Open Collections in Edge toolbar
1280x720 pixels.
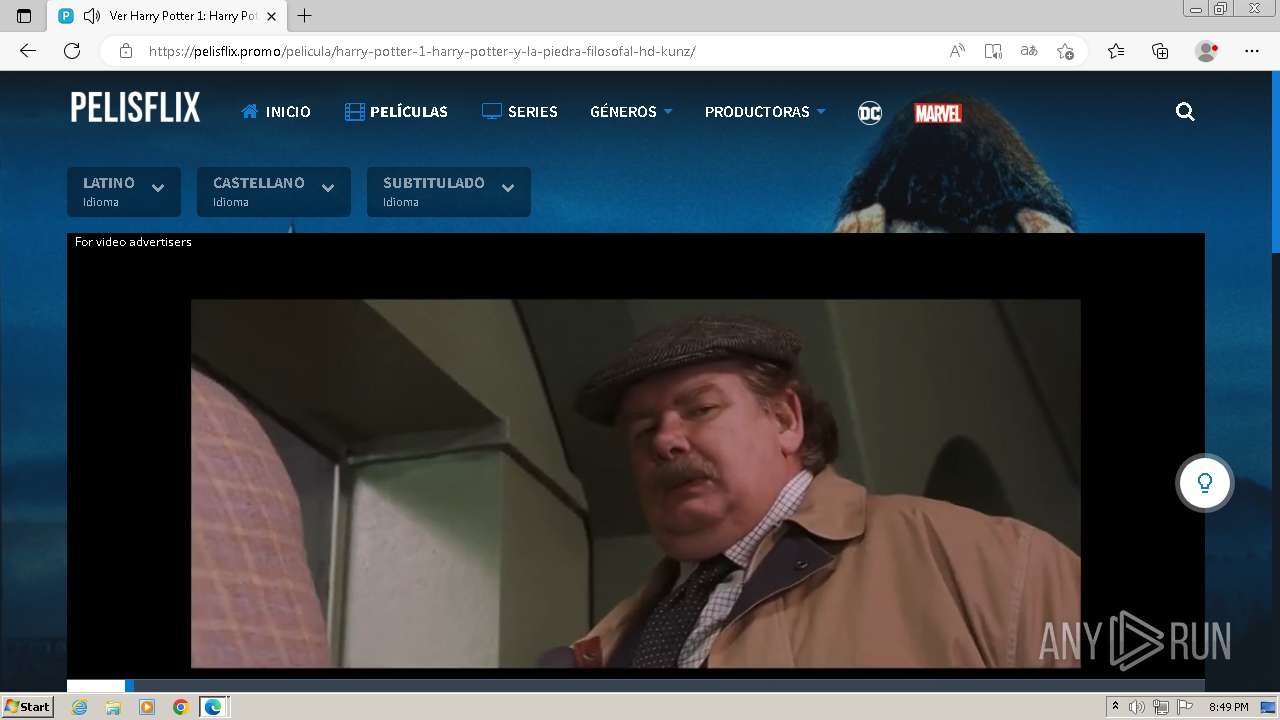coord(1160,51)
